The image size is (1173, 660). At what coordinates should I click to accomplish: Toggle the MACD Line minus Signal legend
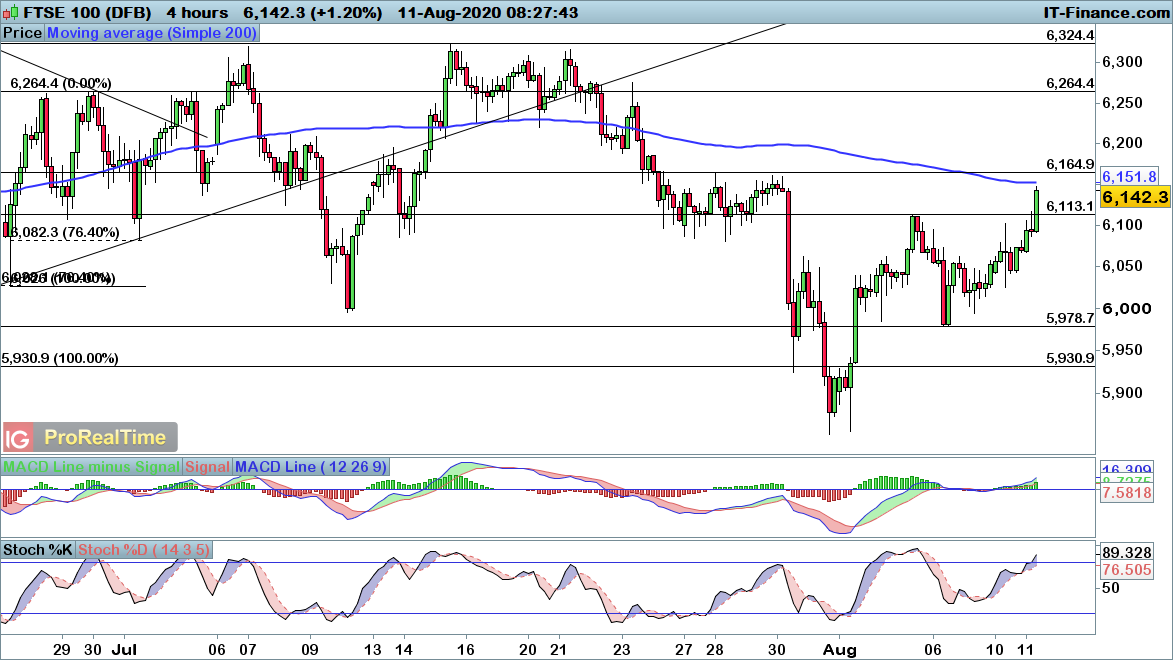pyautogui.click(x=92, y=466)
